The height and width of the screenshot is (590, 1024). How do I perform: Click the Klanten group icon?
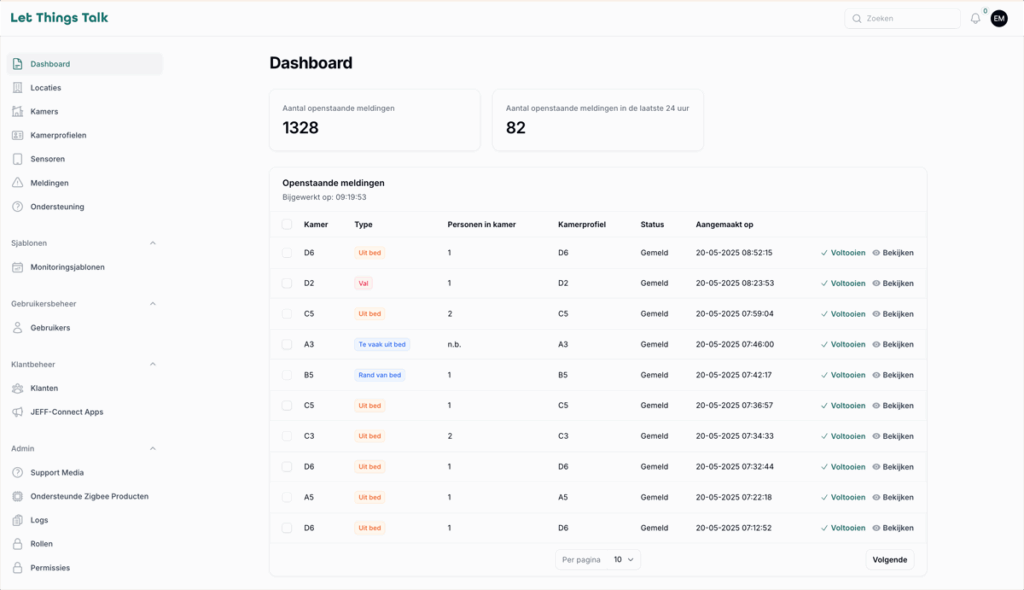pos(18,388)
